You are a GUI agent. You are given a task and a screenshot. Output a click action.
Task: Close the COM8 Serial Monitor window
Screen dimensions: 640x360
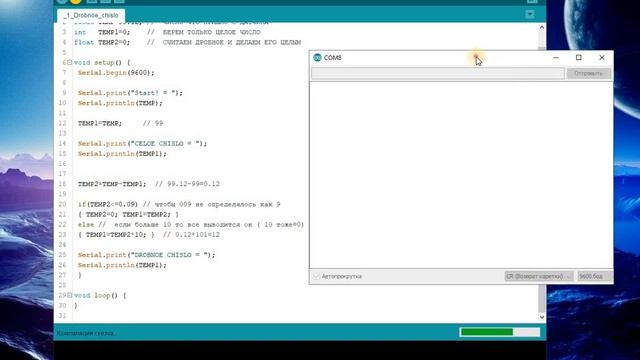602,58
